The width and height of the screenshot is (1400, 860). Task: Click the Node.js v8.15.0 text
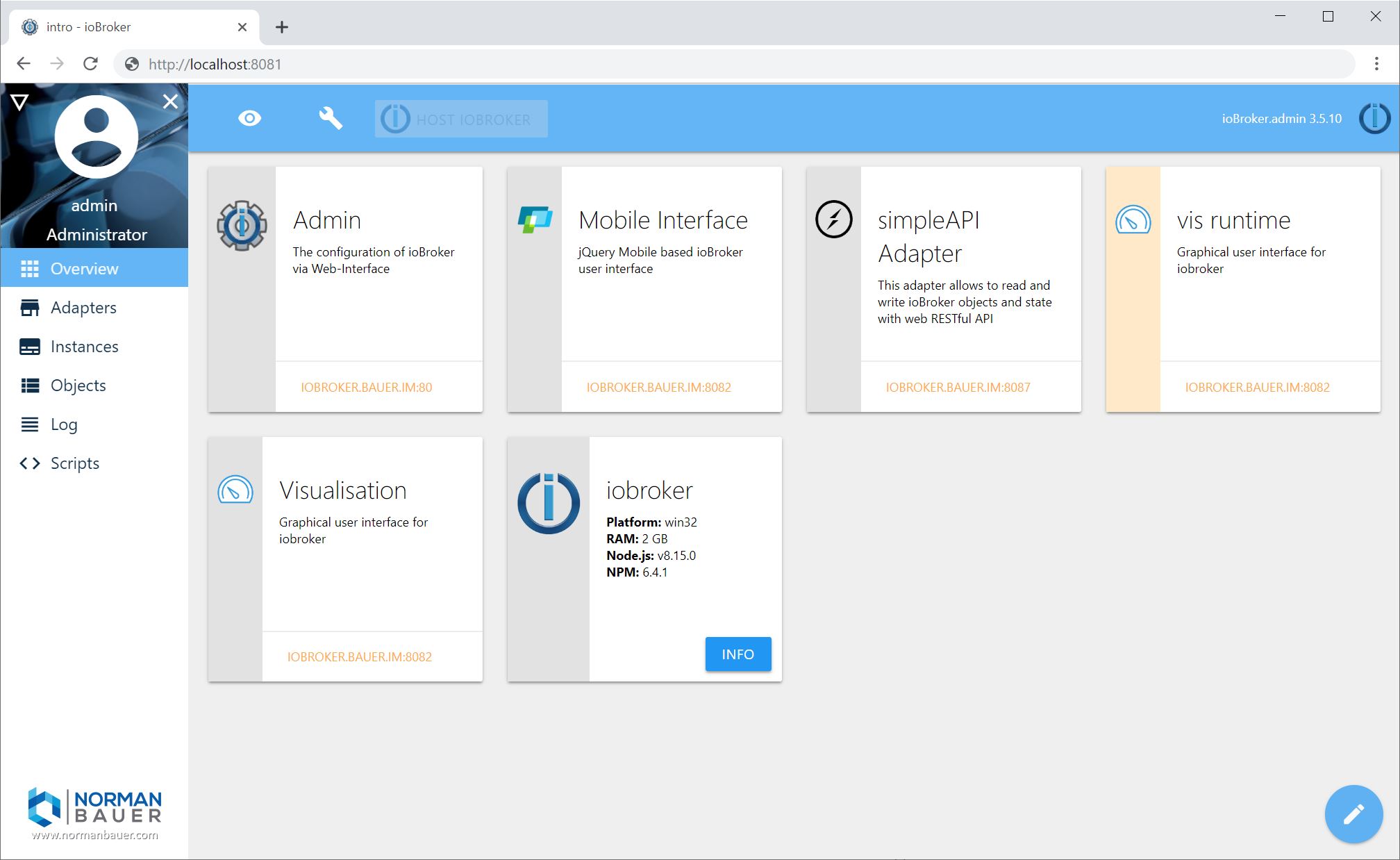point(651,555)
